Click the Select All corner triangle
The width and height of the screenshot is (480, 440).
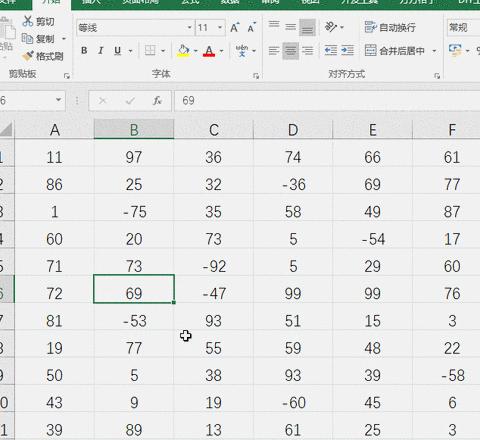(7, 129)
